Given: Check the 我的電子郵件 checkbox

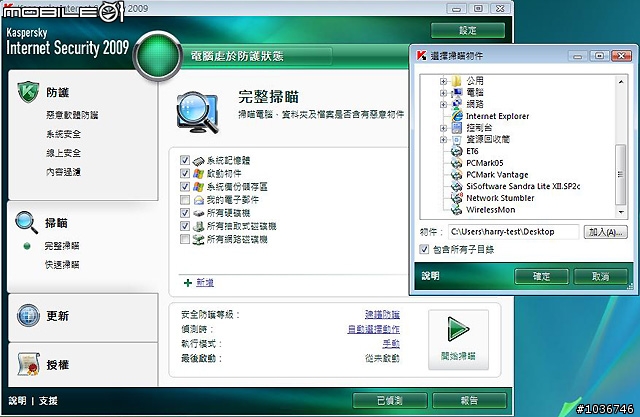Looking at the screenshot, I should (x=185, y=200).
